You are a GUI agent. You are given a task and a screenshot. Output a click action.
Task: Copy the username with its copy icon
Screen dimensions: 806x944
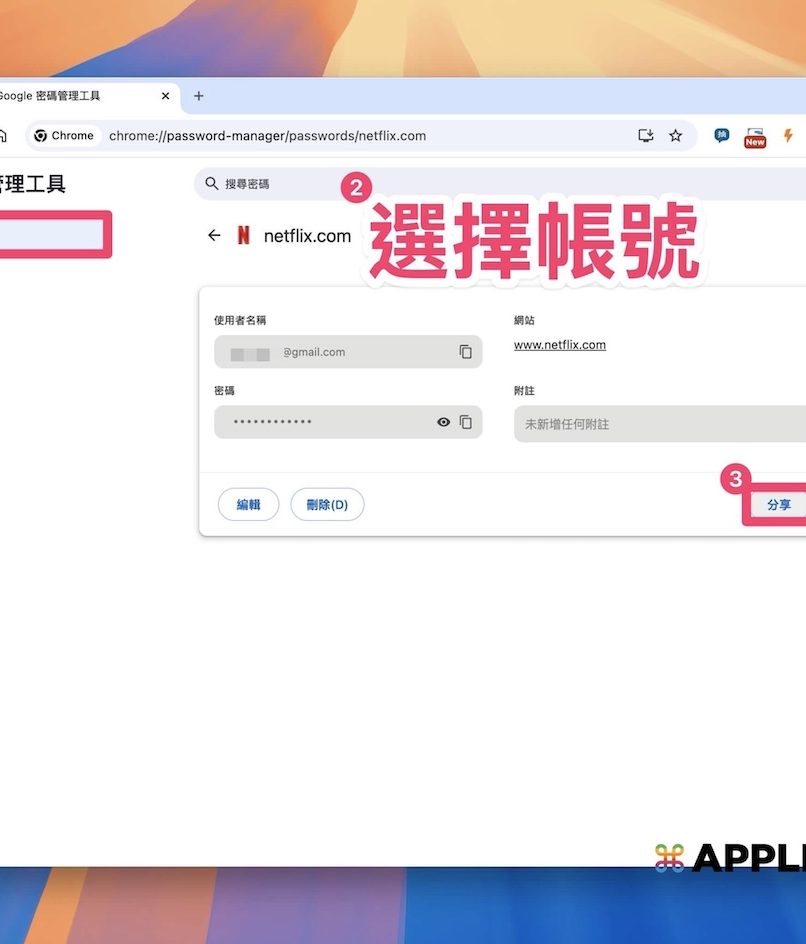[x=465, y=352]
